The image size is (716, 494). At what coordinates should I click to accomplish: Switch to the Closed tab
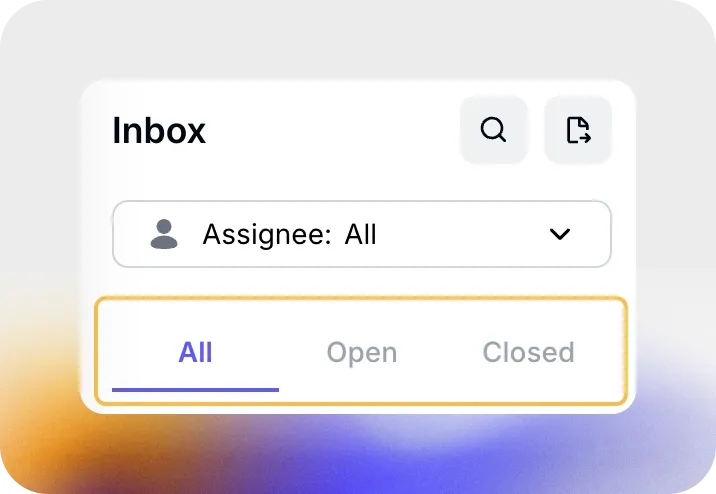(x=528, y=352)
